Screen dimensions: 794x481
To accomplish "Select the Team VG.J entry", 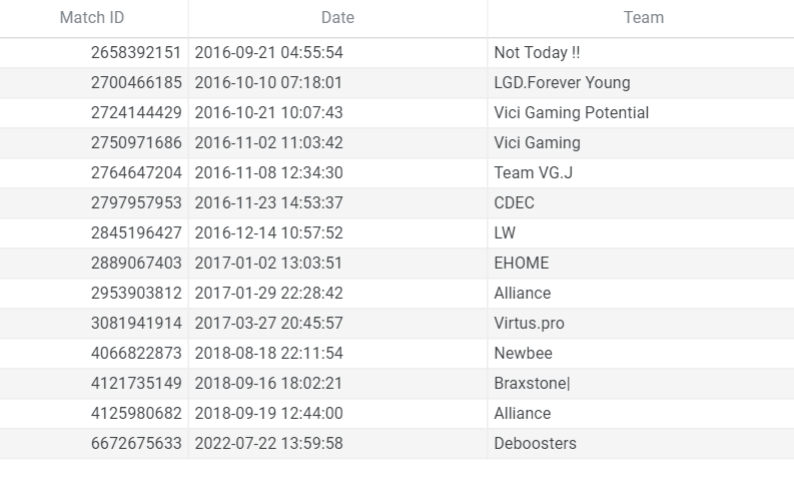I will (533, 173).
